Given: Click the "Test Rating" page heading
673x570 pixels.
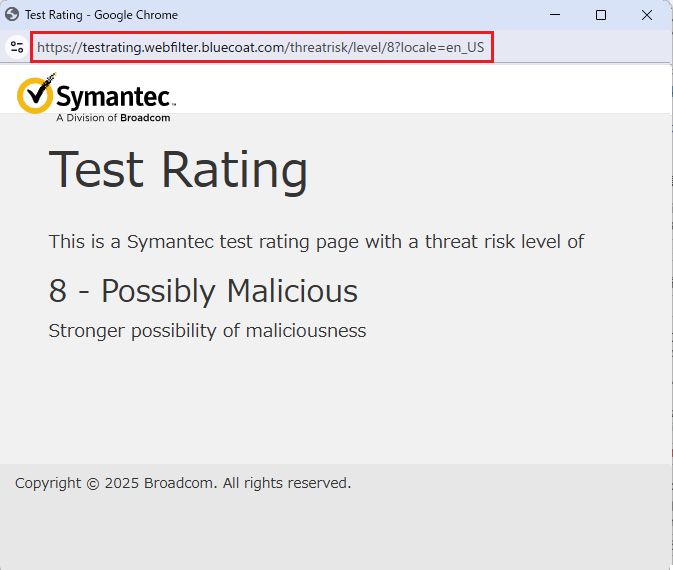Looking at the screenshot, I should (x=178, y=169).
